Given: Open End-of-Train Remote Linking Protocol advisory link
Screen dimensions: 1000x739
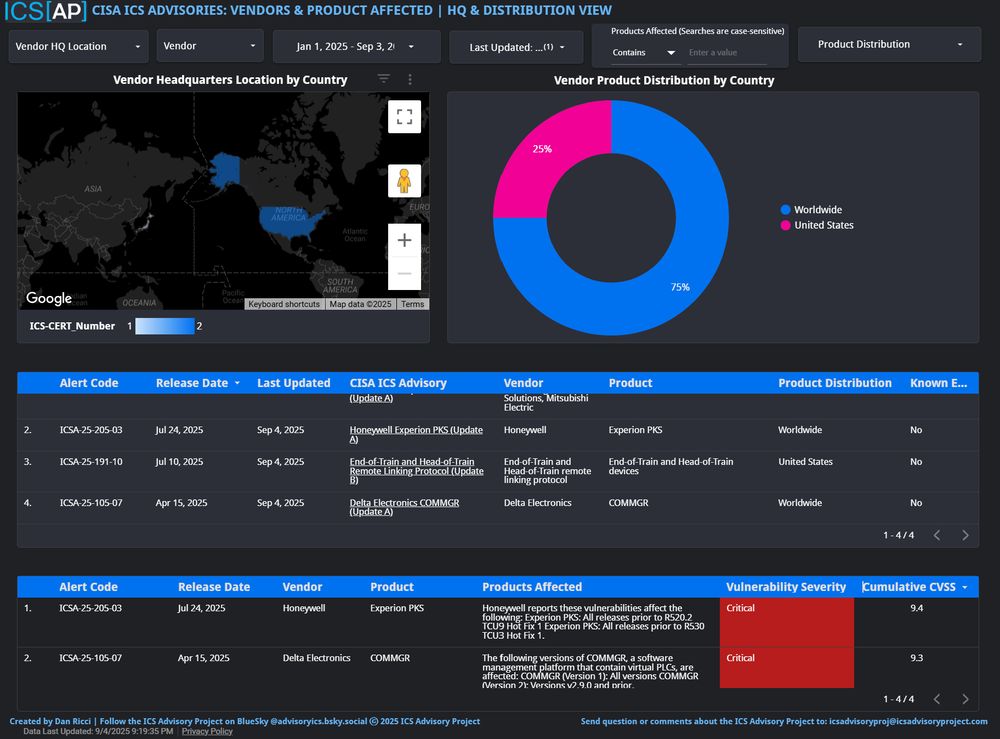Looking at the screenshot, I should coord(416,471).
